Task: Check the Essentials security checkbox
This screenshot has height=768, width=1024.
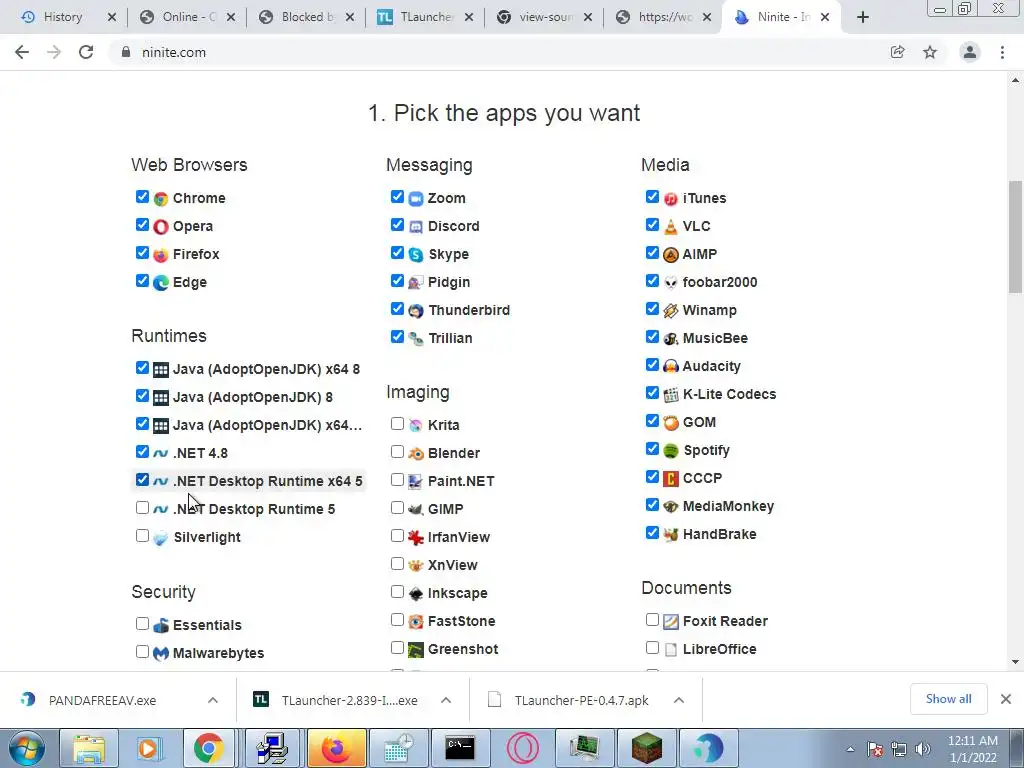Action: click(142, 624)
